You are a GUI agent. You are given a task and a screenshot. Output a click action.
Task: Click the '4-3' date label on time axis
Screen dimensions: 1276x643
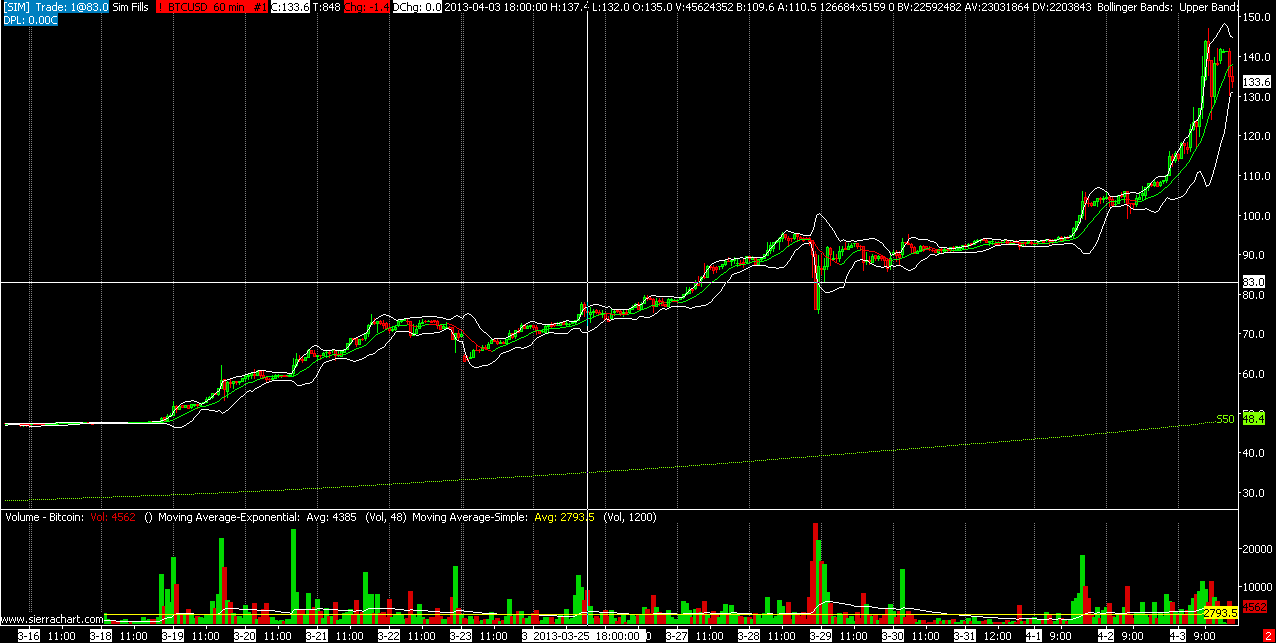(x=1178, y=635)
